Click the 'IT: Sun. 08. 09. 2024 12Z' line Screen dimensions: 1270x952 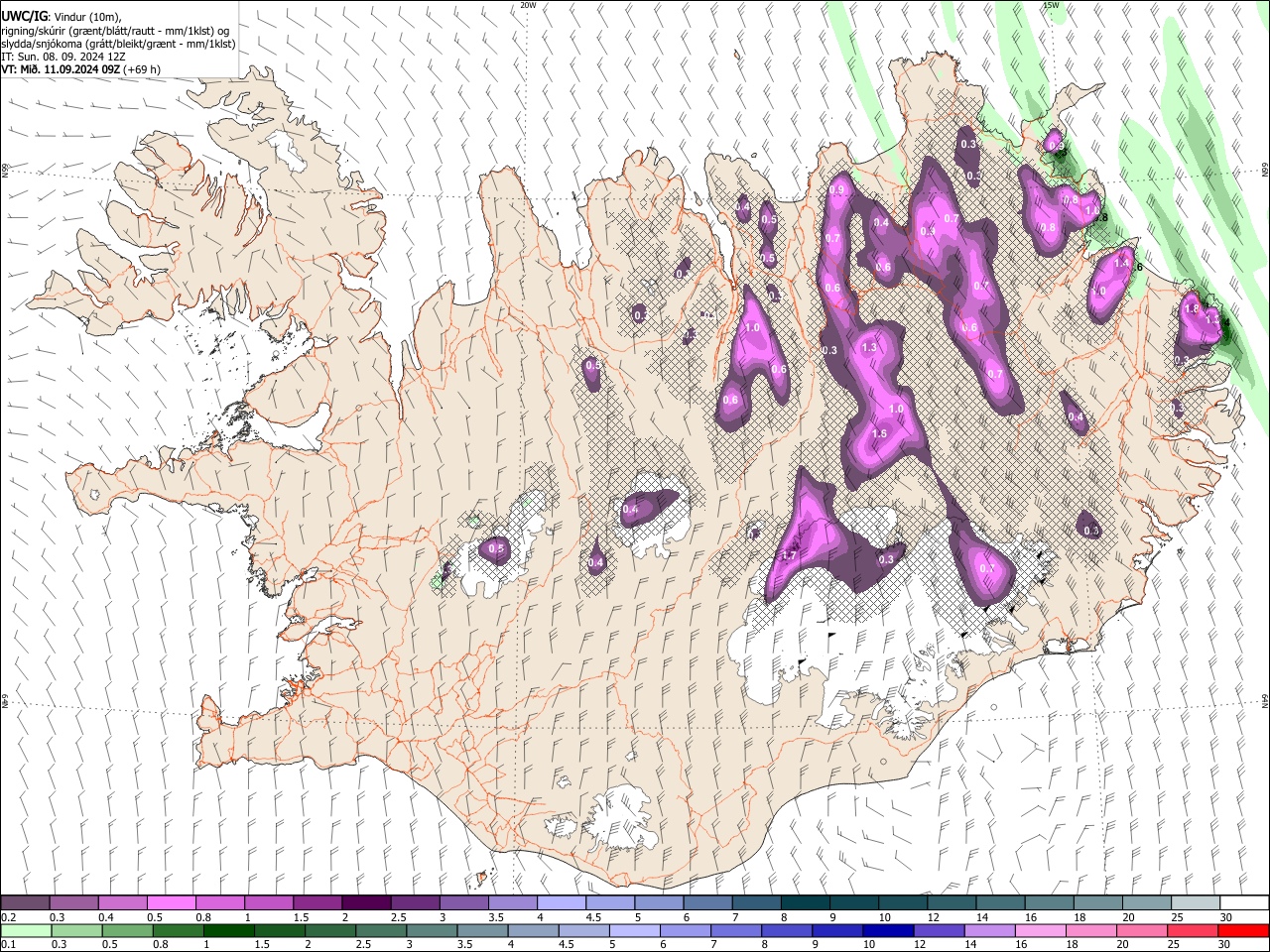[63, 58]
